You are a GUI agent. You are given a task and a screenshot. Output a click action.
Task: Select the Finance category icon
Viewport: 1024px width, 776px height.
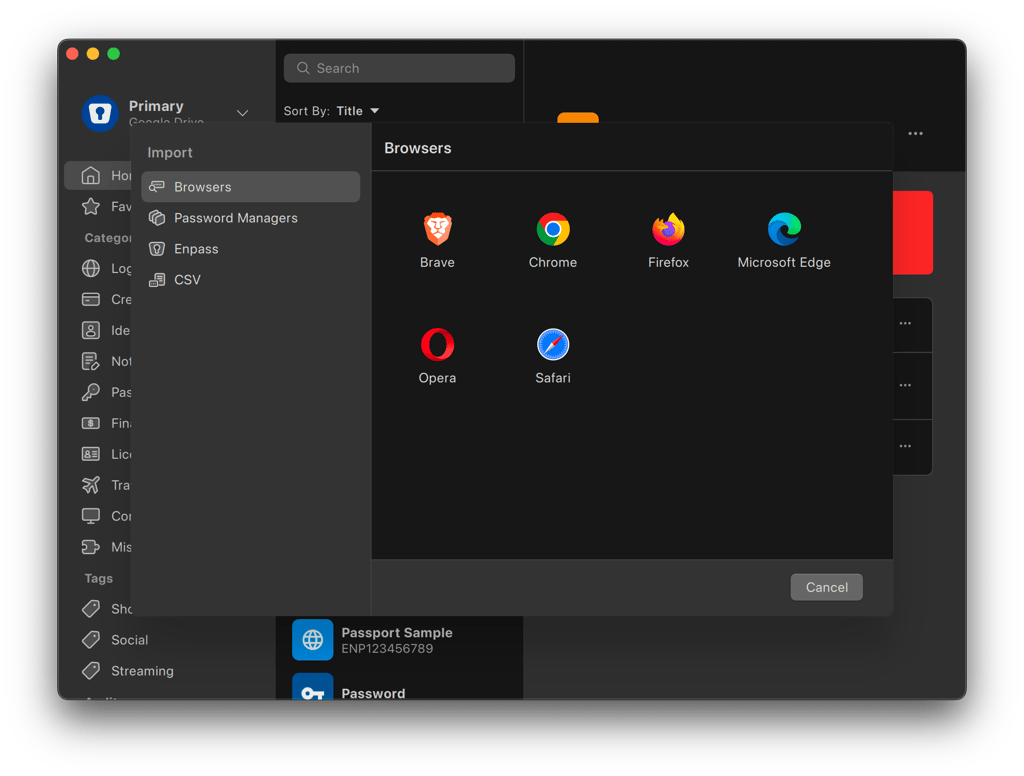pyautogui.click(x=91, y=423)
